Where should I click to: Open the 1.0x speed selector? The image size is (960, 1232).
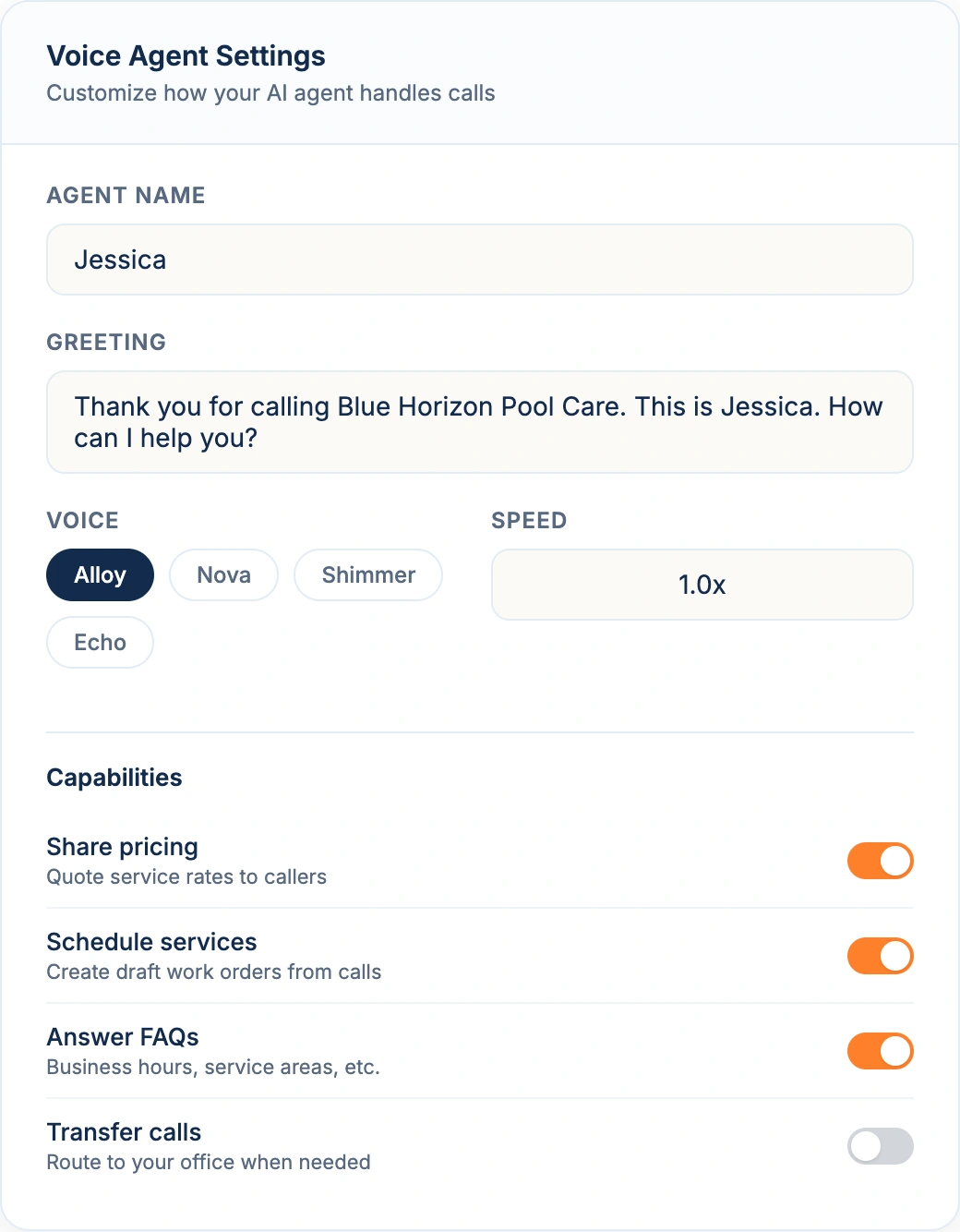coord(702,585)
